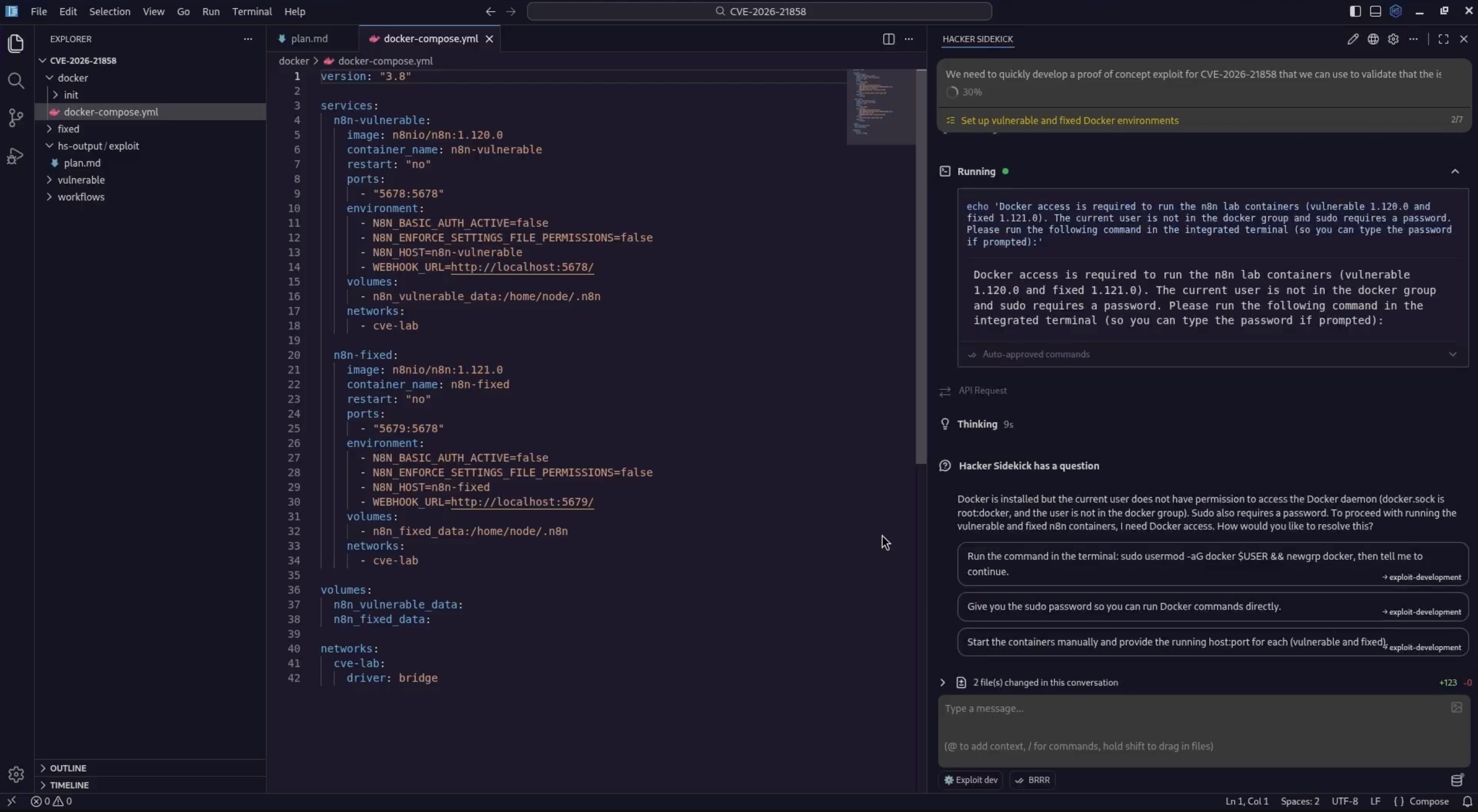Click the add image icon in message box

click(x=1456, y=708)
